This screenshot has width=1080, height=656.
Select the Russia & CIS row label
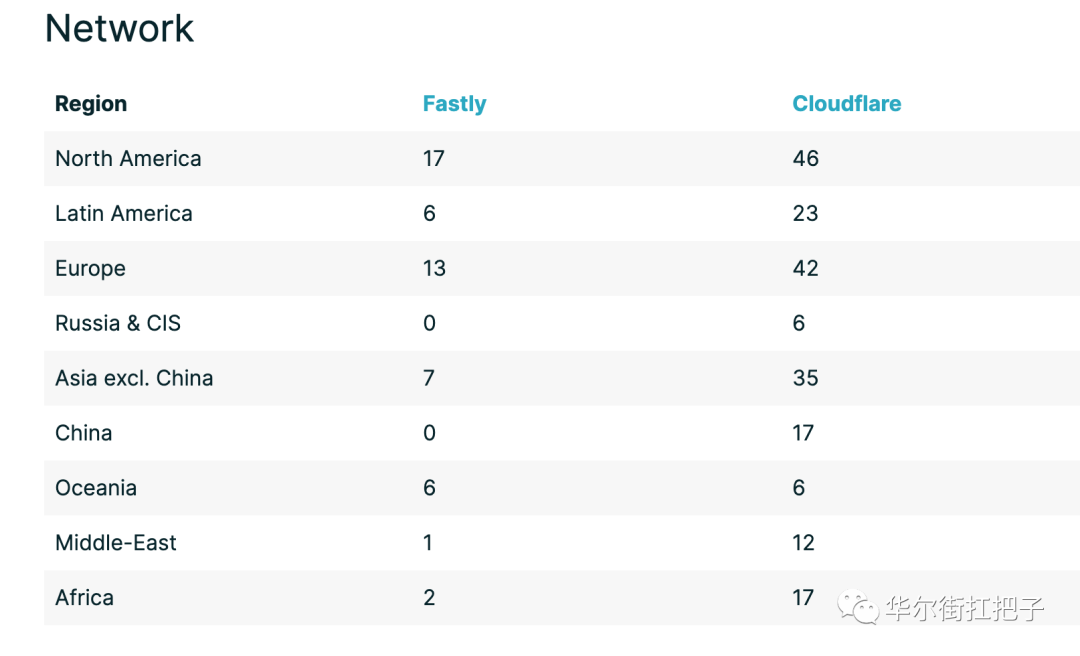[118, 323]
